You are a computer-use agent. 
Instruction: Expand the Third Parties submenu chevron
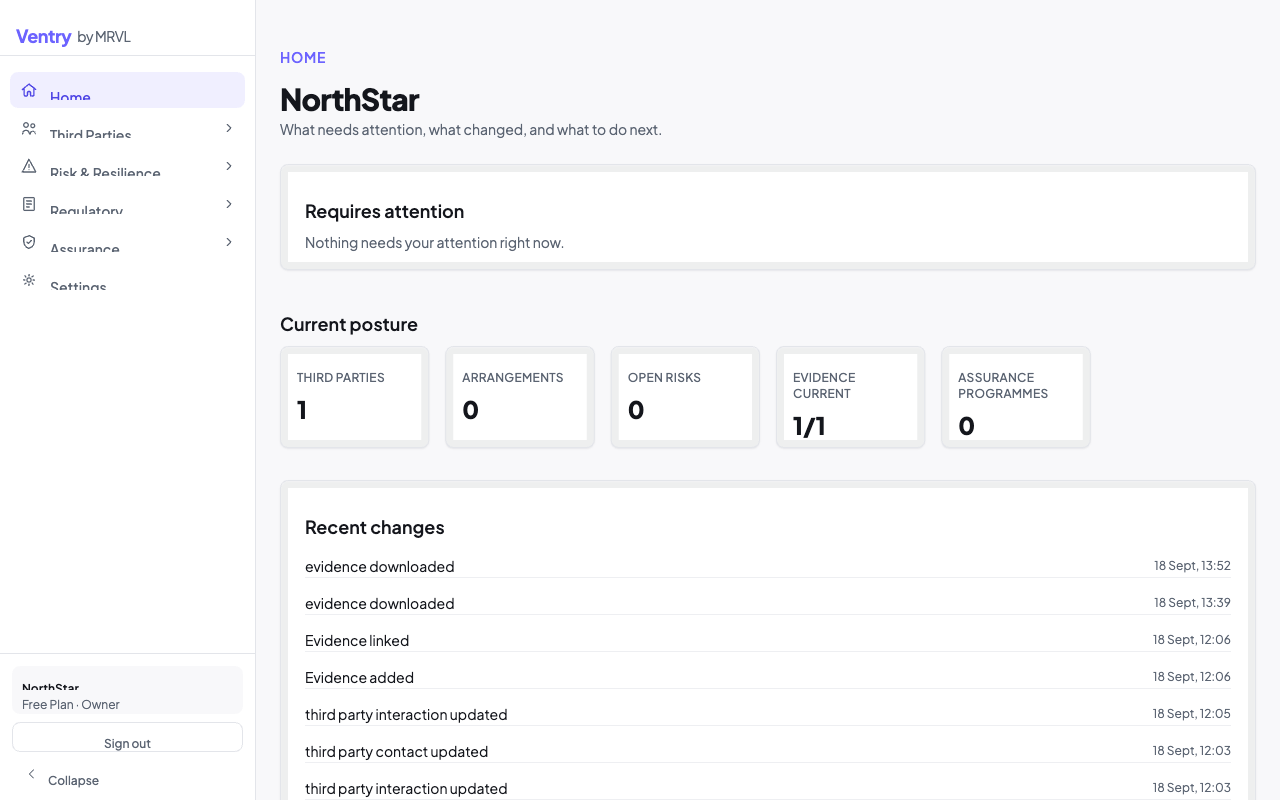(x=229, y=128)
